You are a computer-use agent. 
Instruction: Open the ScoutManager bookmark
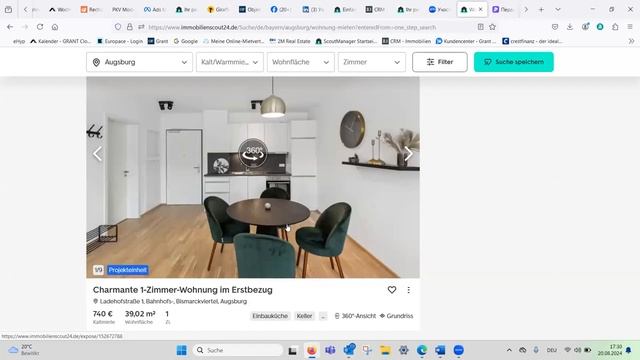pyautogui.click(x=346, y=41)
